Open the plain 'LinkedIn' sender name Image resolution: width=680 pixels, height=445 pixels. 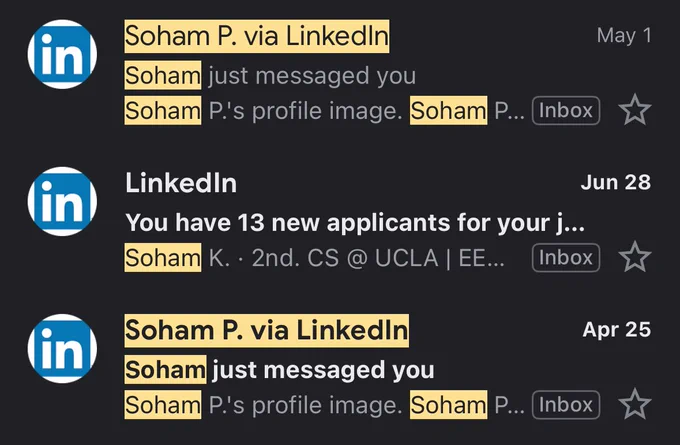tap(181, 183)
